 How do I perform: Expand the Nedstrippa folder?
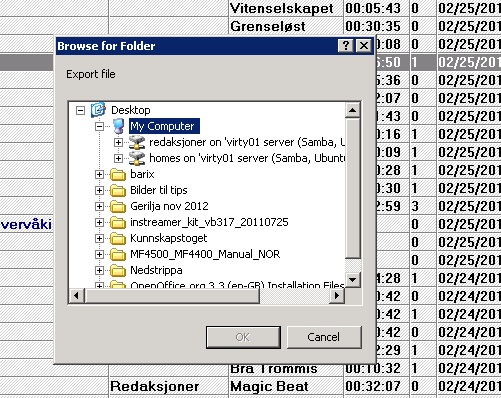coord(99,270)
